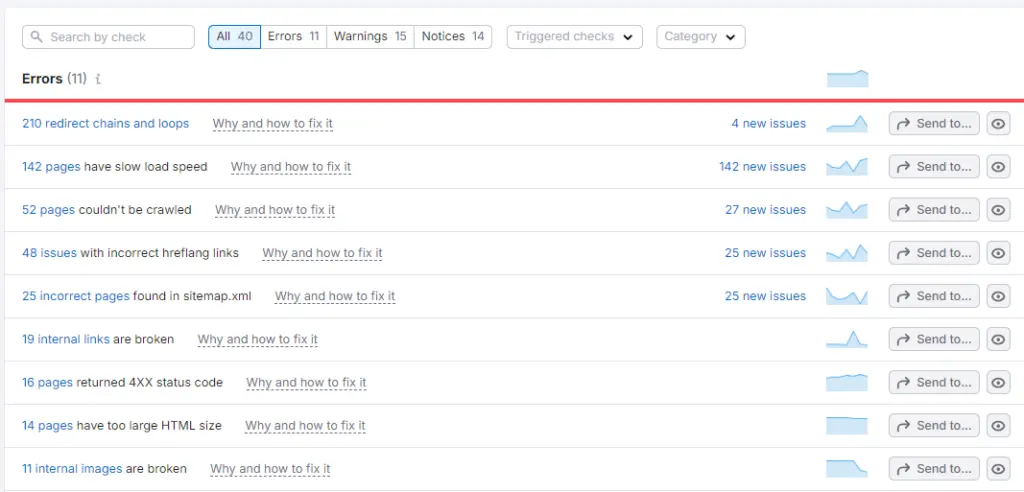Click Why and how to fix it for slow load speed
Image resolution: width=1024 pixels, height=492 pixels.
click(290, 167)
